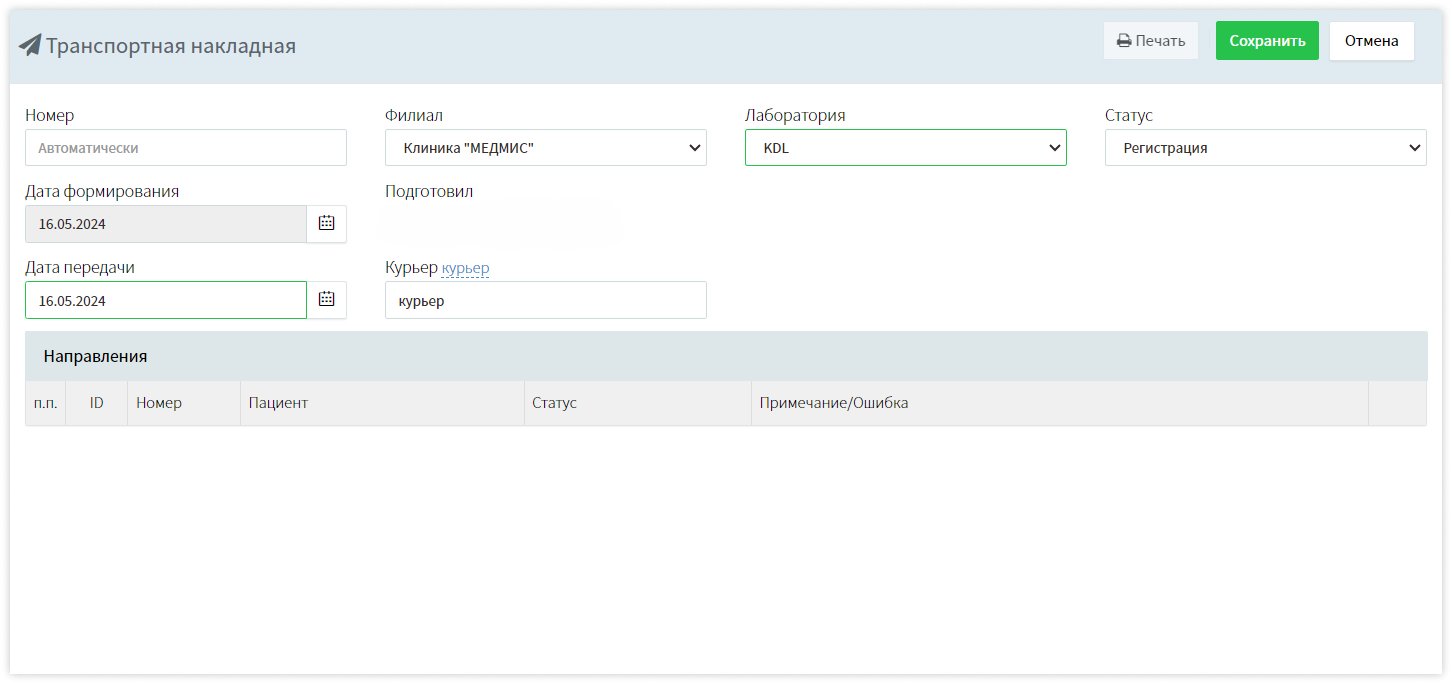Click the Примечание/Ошибка column header

click(834, 403)
